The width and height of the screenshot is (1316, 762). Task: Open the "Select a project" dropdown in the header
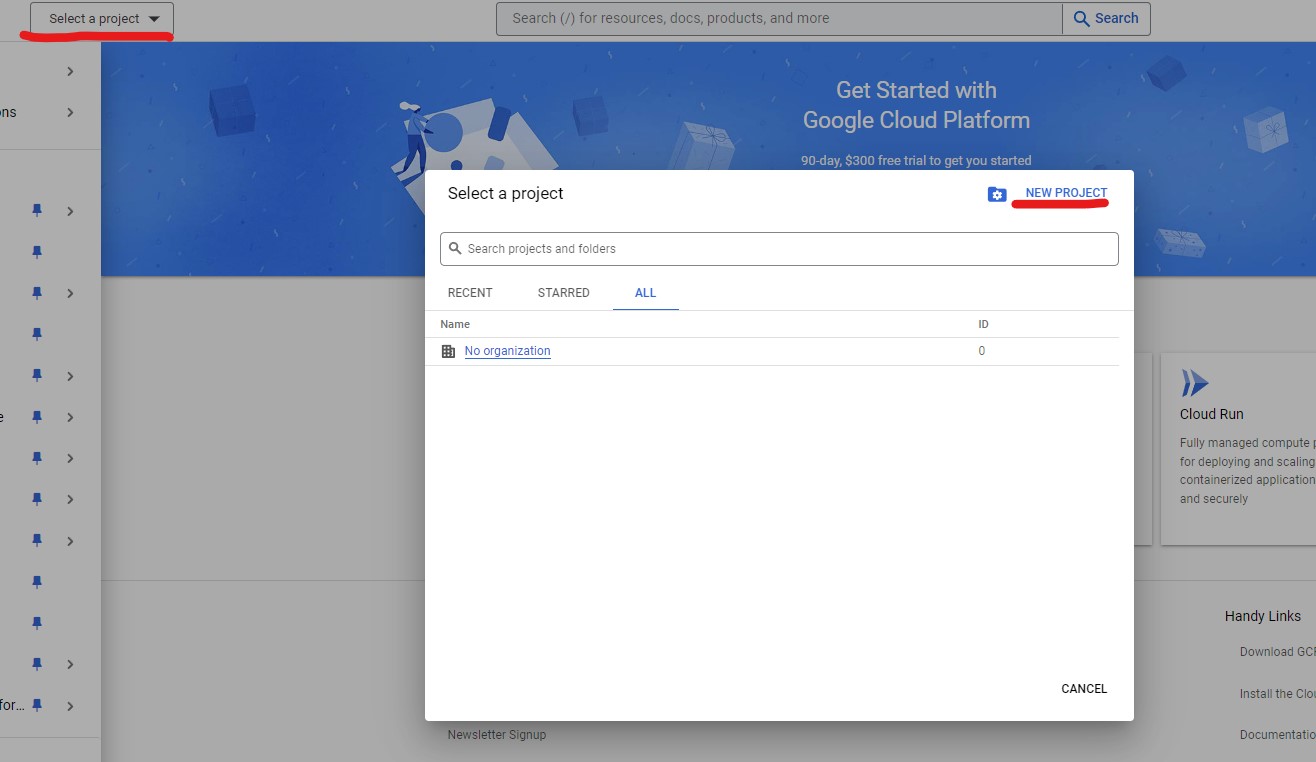(102, 19)
